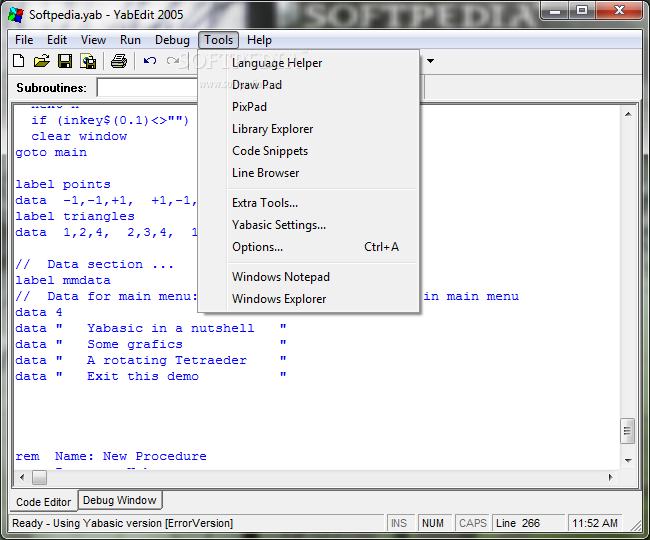This screenshot has height=540, width=650.
Task: Open Yabasic Settings... entry
Action: pyautogui.click(x=309, y=225)
